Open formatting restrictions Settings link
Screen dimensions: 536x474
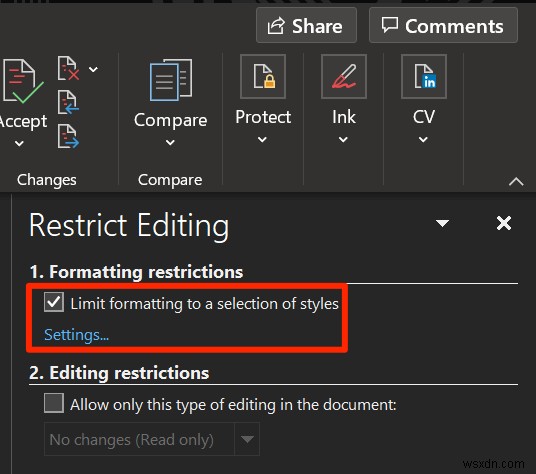pyautogui.click(x=77, y=335)
